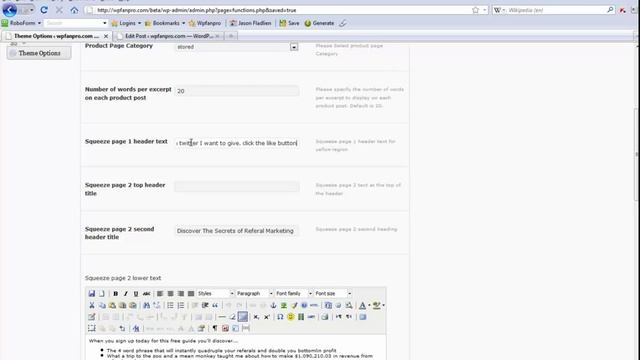The image size is (640, 360).
Task: Click the Jason Fladlien identity button
Action: pos(251,23)
